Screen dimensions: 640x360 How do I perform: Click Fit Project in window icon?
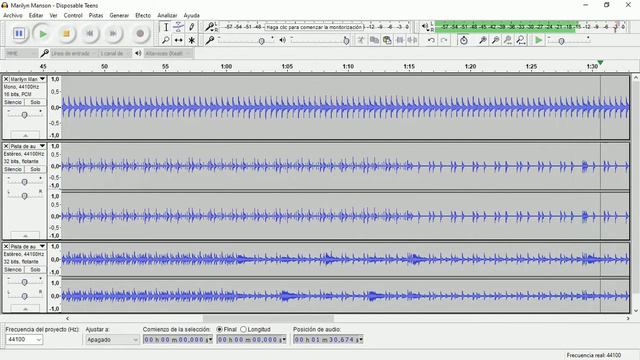[x=521, y=40]
